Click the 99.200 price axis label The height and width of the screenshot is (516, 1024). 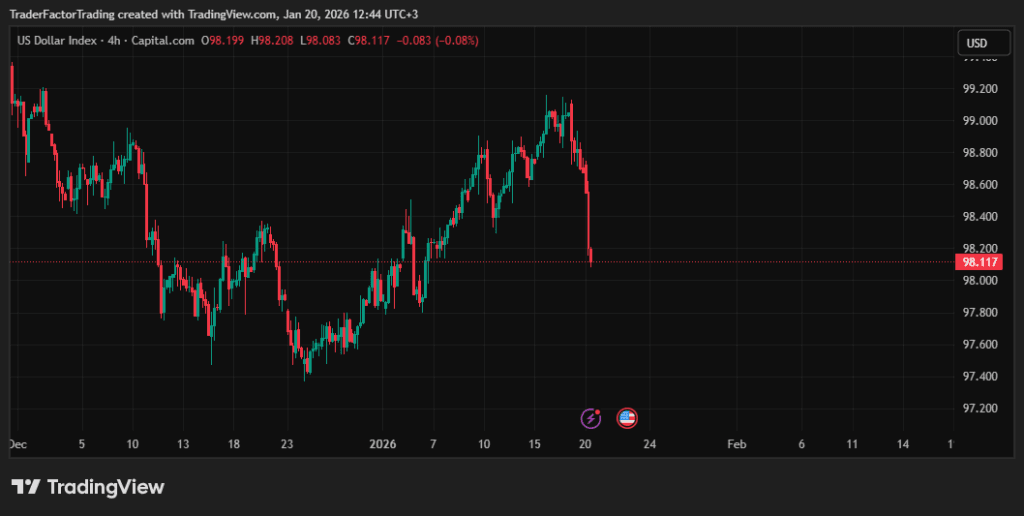click(979, 89)
